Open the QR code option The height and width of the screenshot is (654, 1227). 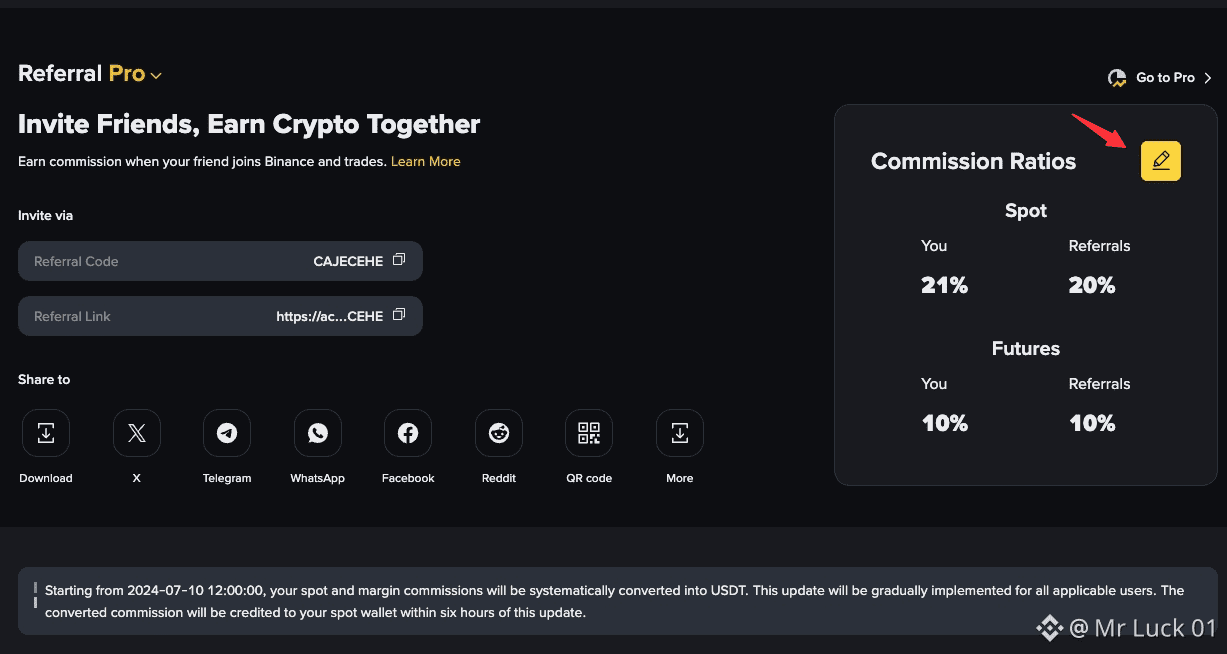pos(589,433)
